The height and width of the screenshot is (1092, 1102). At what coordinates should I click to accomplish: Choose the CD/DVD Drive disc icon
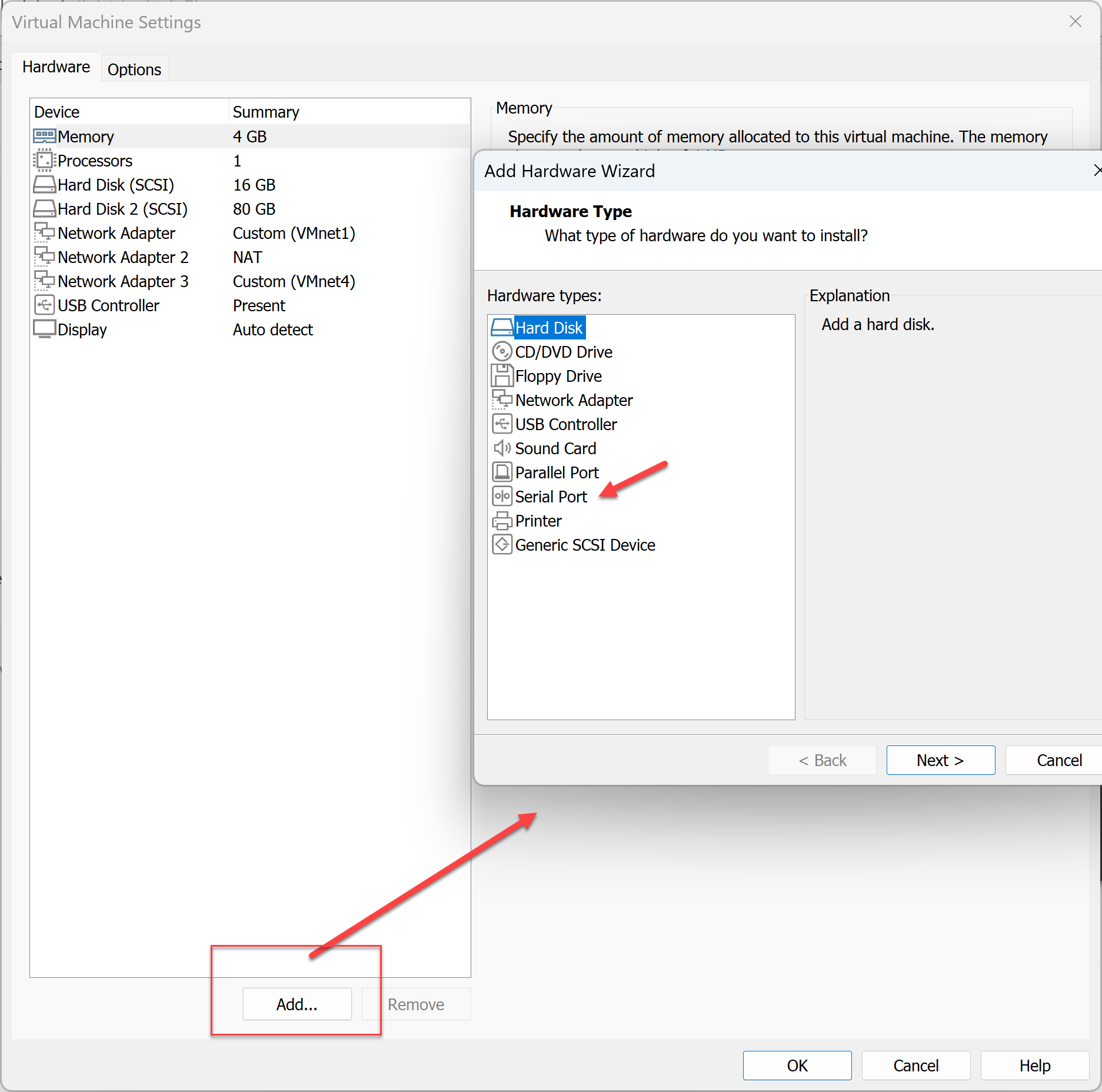click(x=502, y=352)
